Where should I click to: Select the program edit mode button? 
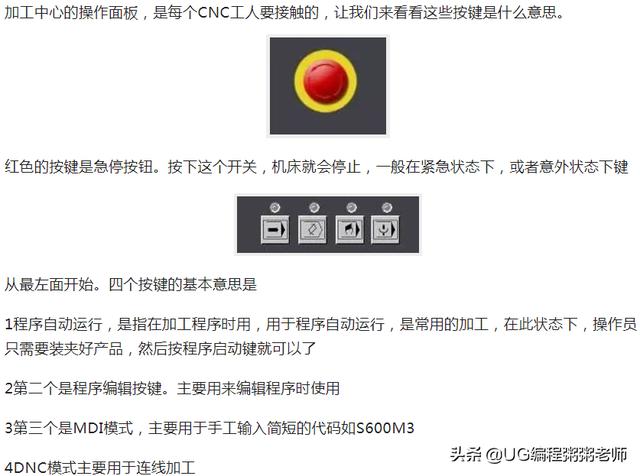tap(312, 229)
